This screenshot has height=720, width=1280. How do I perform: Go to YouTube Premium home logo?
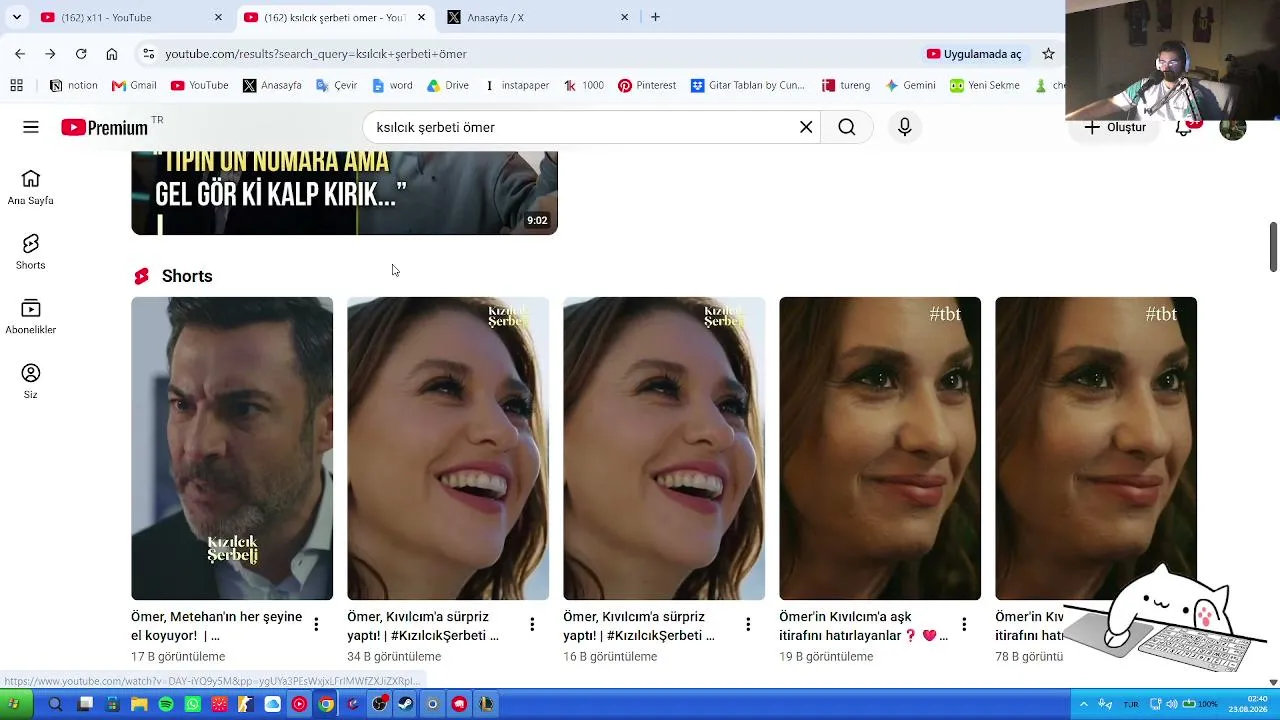(104, 127)
